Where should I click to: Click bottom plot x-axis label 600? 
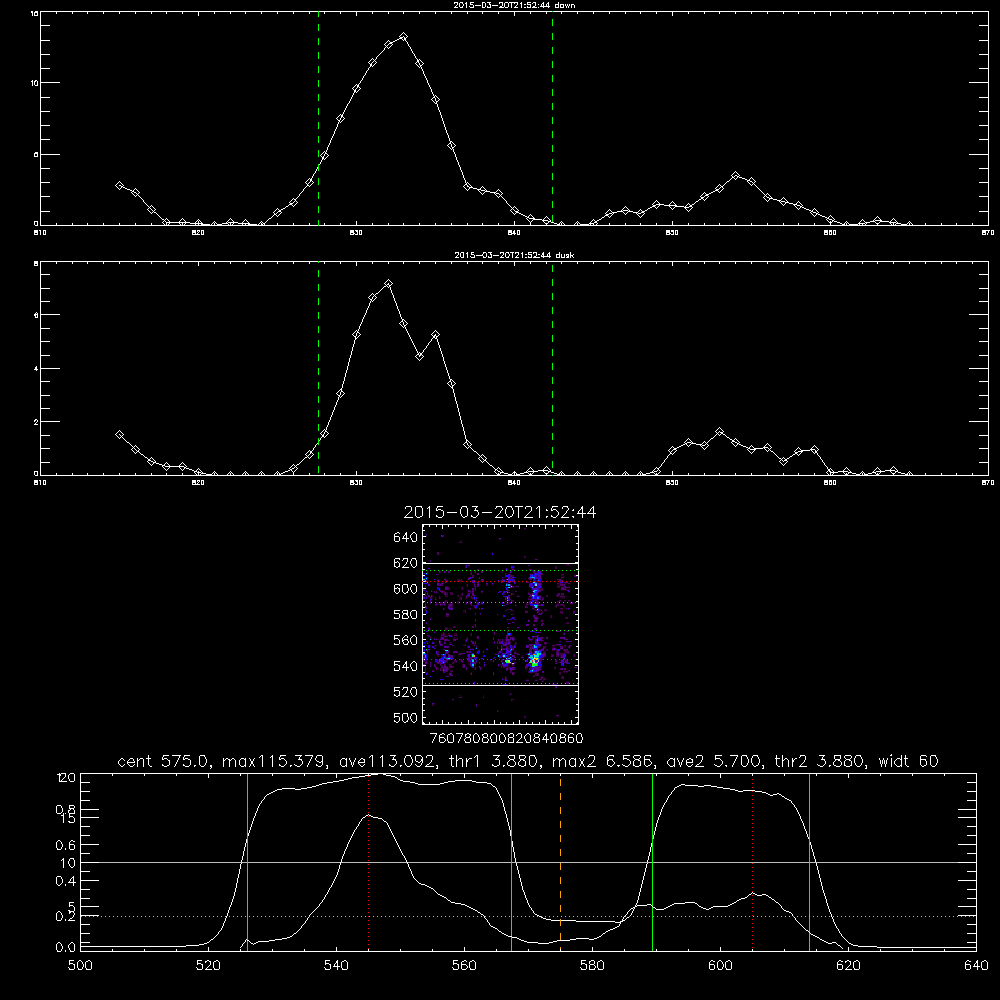[x=721, y=966]
